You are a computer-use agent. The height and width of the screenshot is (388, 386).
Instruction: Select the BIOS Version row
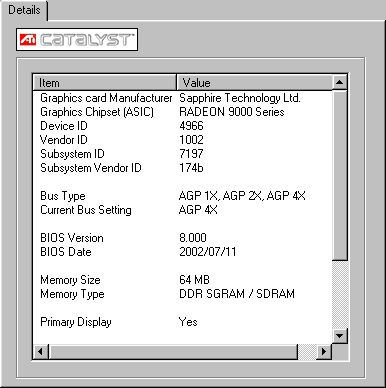point(183,238)
